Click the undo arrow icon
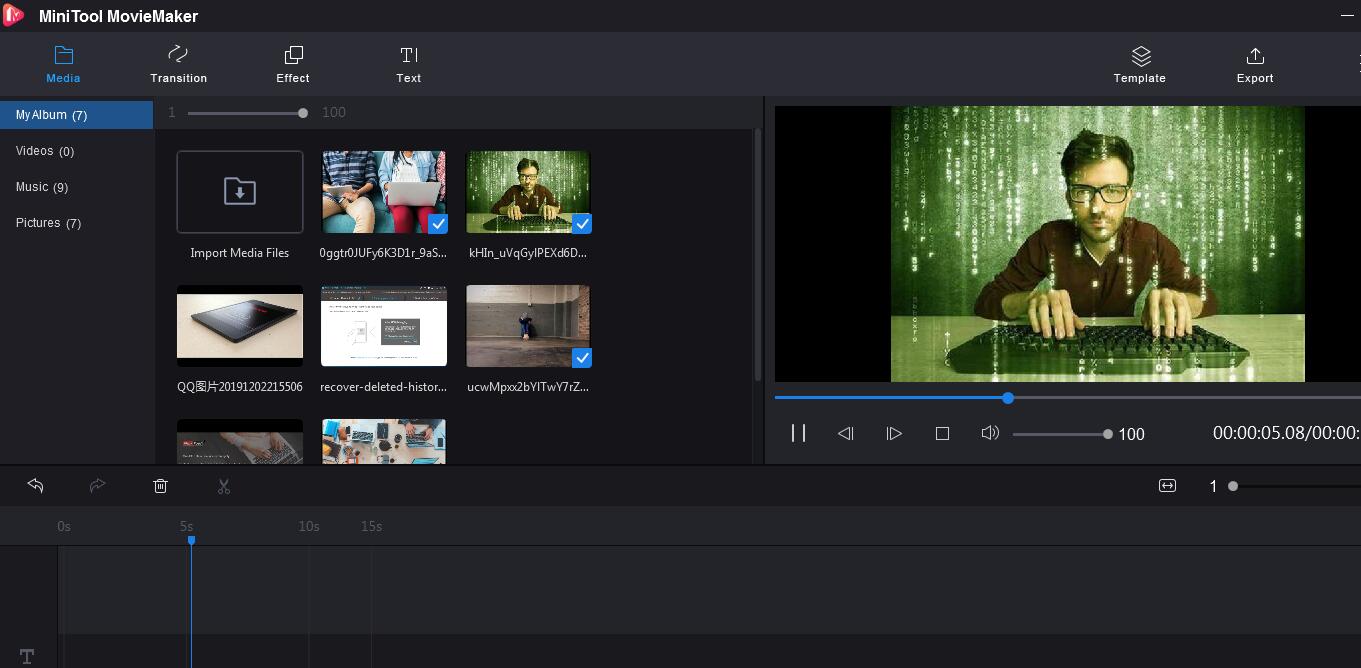This screenshot has width=1361, height=668. (35, 485)
